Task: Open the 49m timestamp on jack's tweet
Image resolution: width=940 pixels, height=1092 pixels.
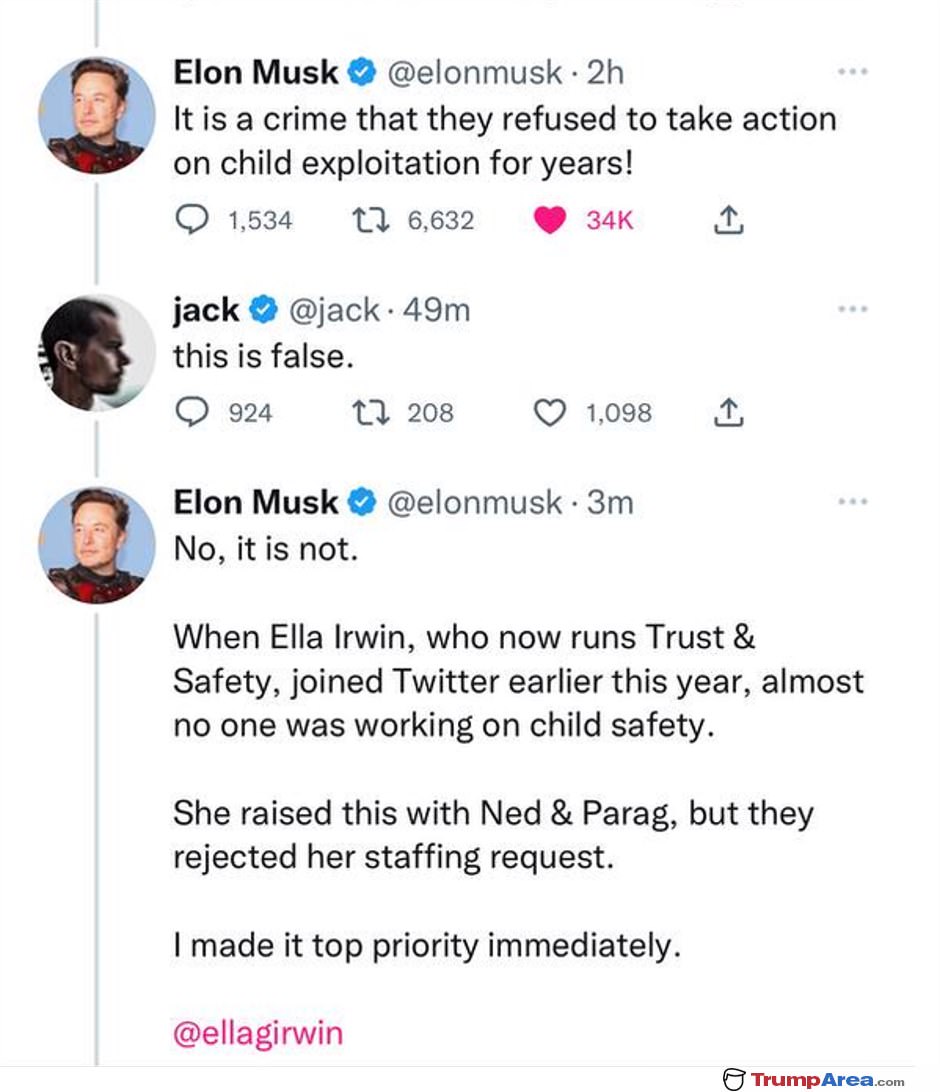Action: pyautogui.click(x=437, y=311)
